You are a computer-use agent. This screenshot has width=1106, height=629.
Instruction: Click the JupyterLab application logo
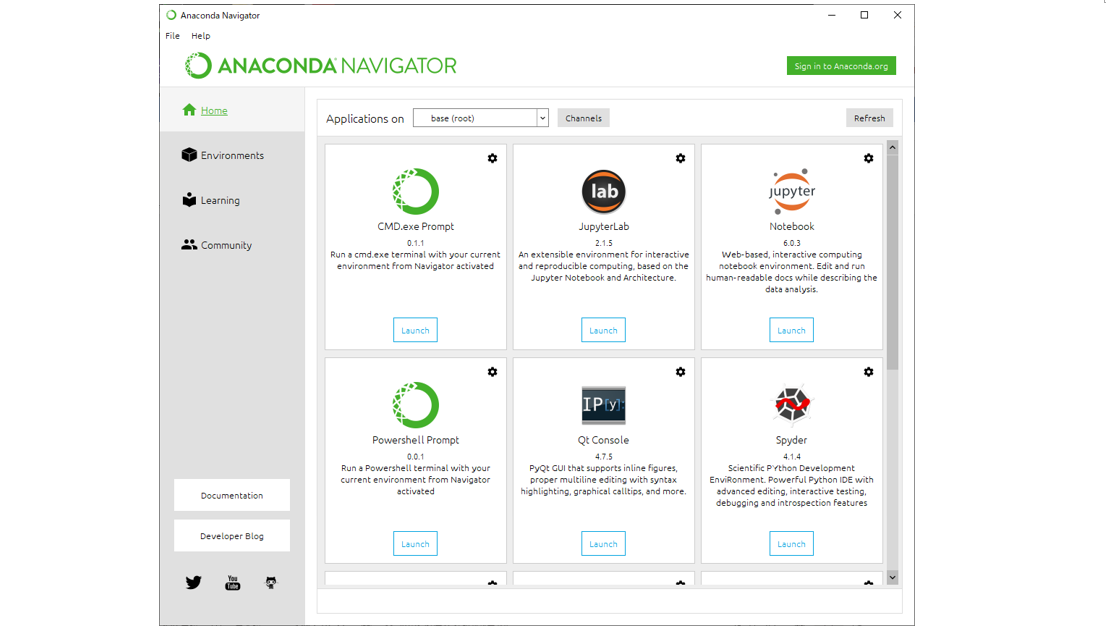tap(603, 191)
